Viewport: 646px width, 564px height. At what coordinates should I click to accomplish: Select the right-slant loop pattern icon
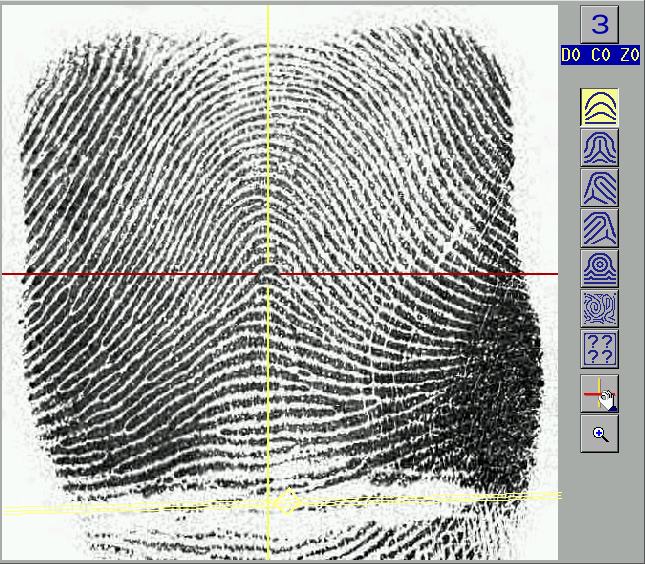[x=599, y=188]
